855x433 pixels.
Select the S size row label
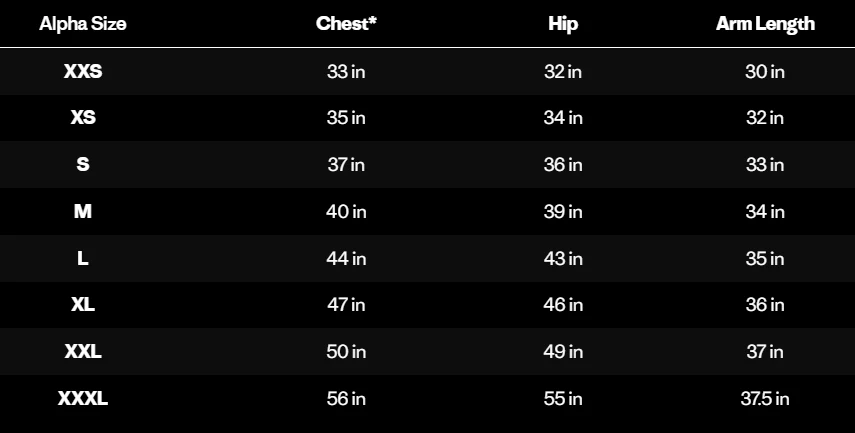coord(83,165)
